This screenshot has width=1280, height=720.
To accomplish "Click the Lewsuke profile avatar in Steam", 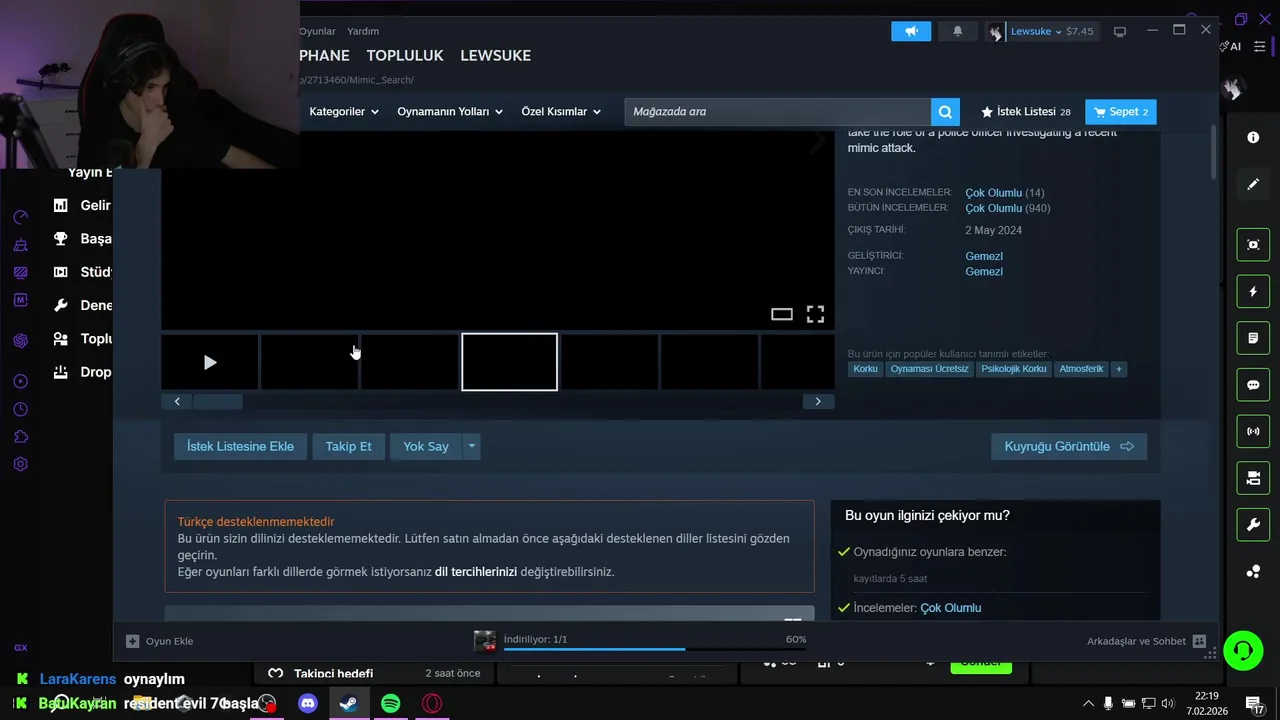I will [996, 32].
